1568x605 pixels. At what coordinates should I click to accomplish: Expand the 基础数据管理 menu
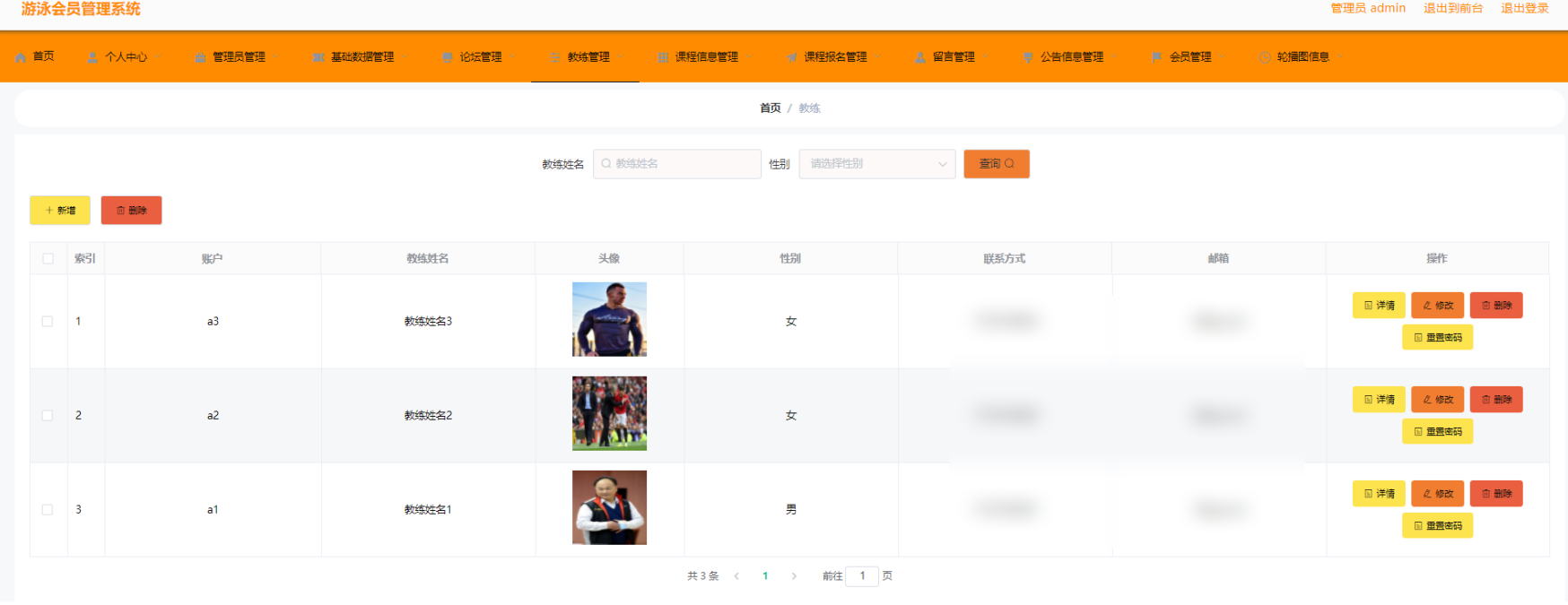[x=362, y=57]
